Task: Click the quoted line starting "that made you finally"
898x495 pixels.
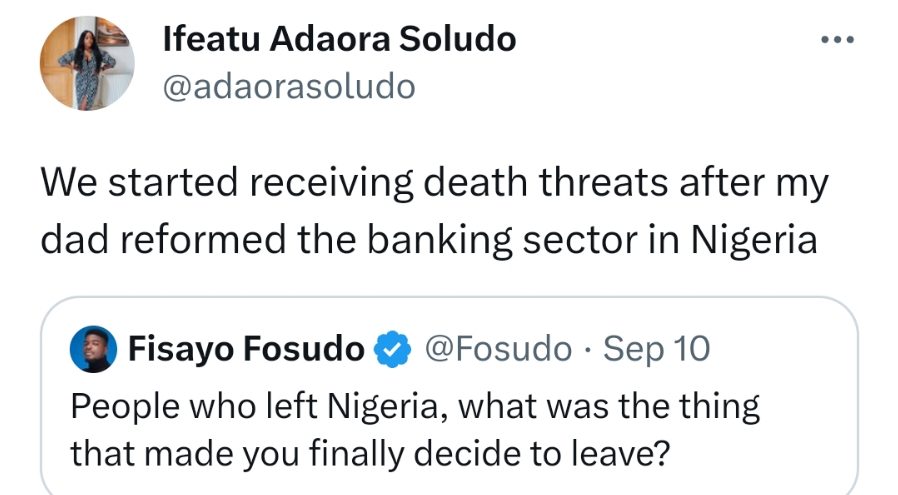Action: point(369,453)
